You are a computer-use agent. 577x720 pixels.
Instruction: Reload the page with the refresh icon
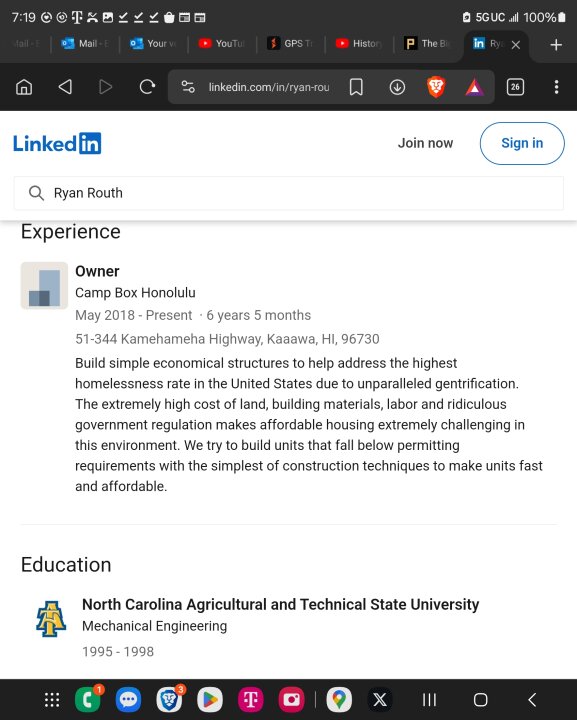pos(147,86)
